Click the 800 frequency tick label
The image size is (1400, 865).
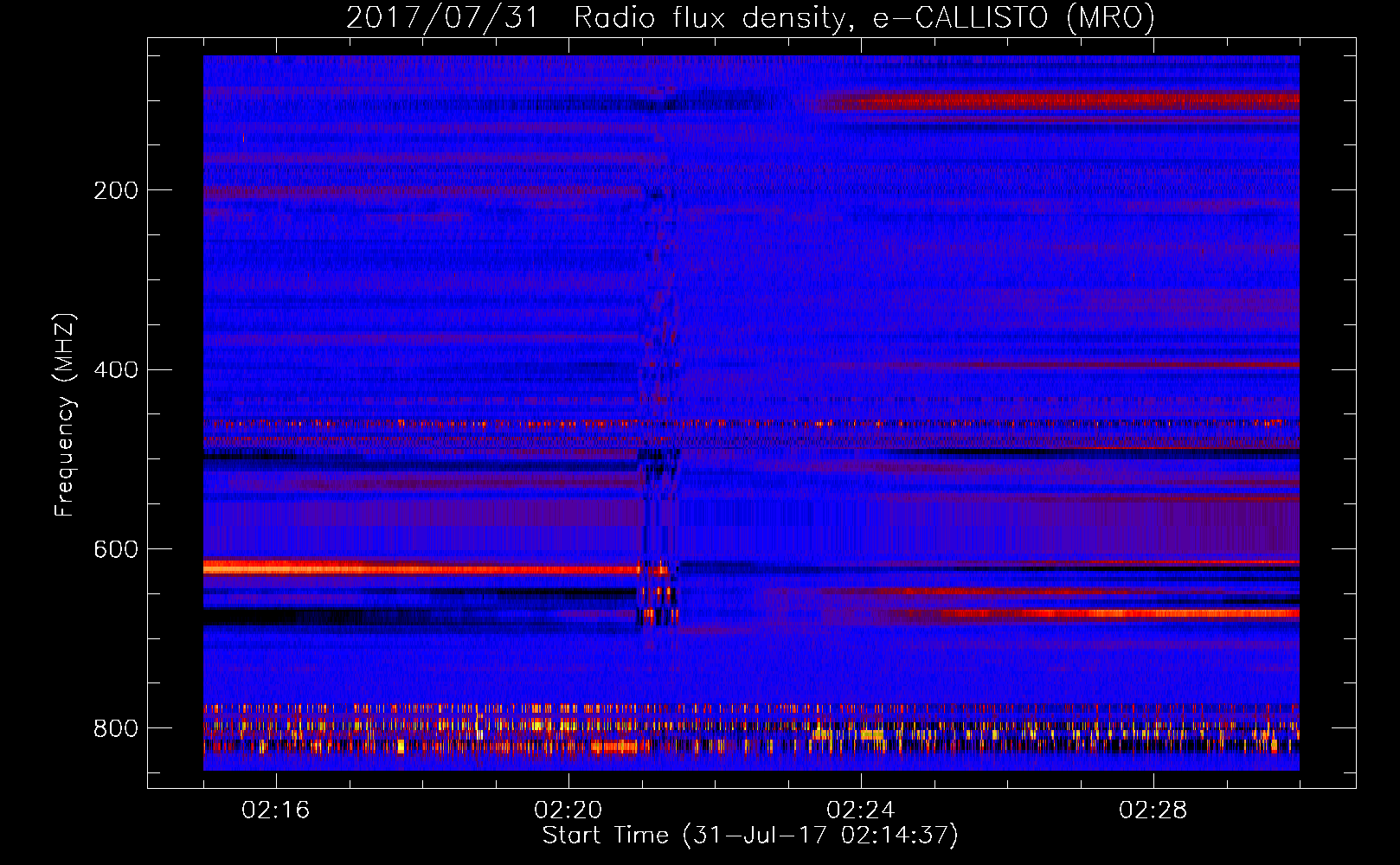pyautogui.click(x=116, y=729)
